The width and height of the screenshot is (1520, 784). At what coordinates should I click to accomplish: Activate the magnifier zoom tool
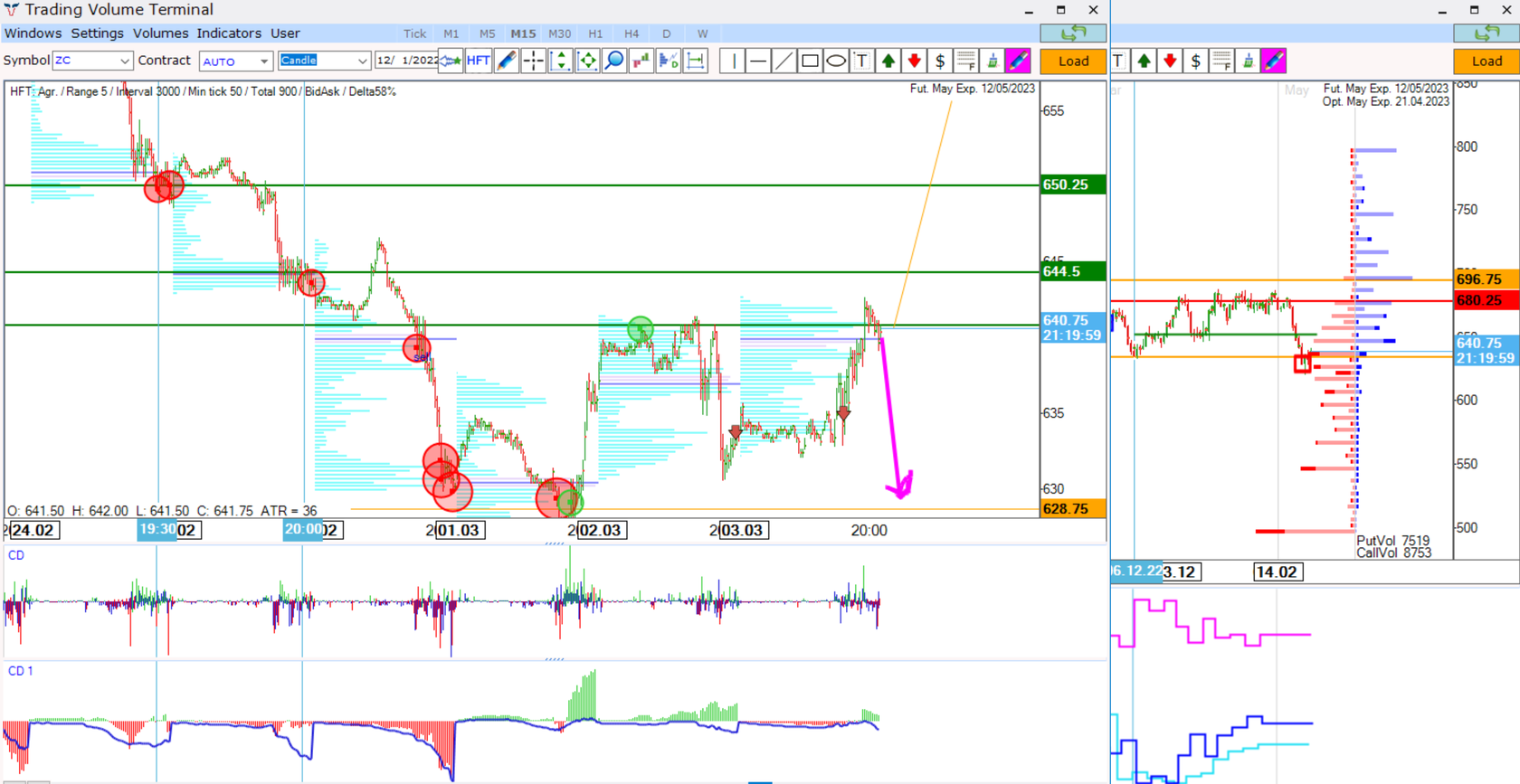click(614, 61)
